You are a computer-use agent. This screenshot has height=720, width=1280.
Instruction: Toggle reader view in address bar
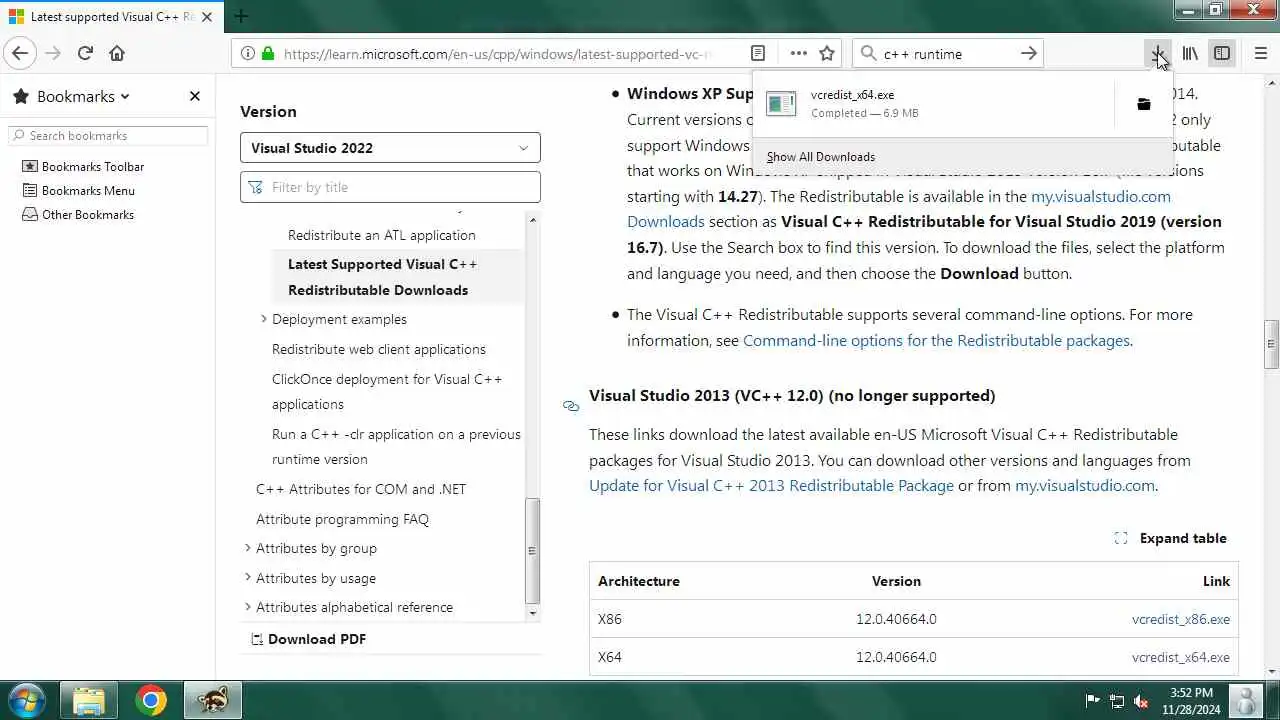(758, 53)
